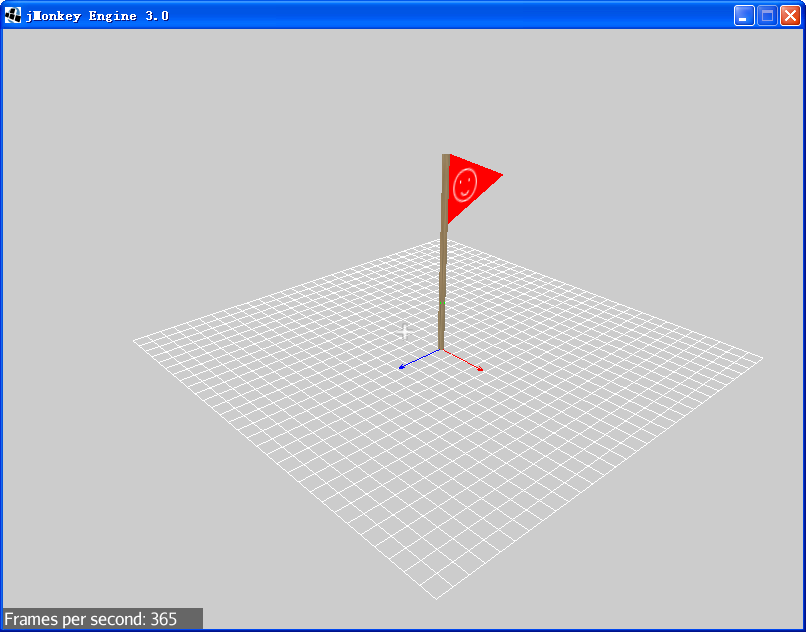Minimize the jMonkey Engine window
Viewport: 806px width, 632px height.
pyautogui.click(x=744, y=16)
